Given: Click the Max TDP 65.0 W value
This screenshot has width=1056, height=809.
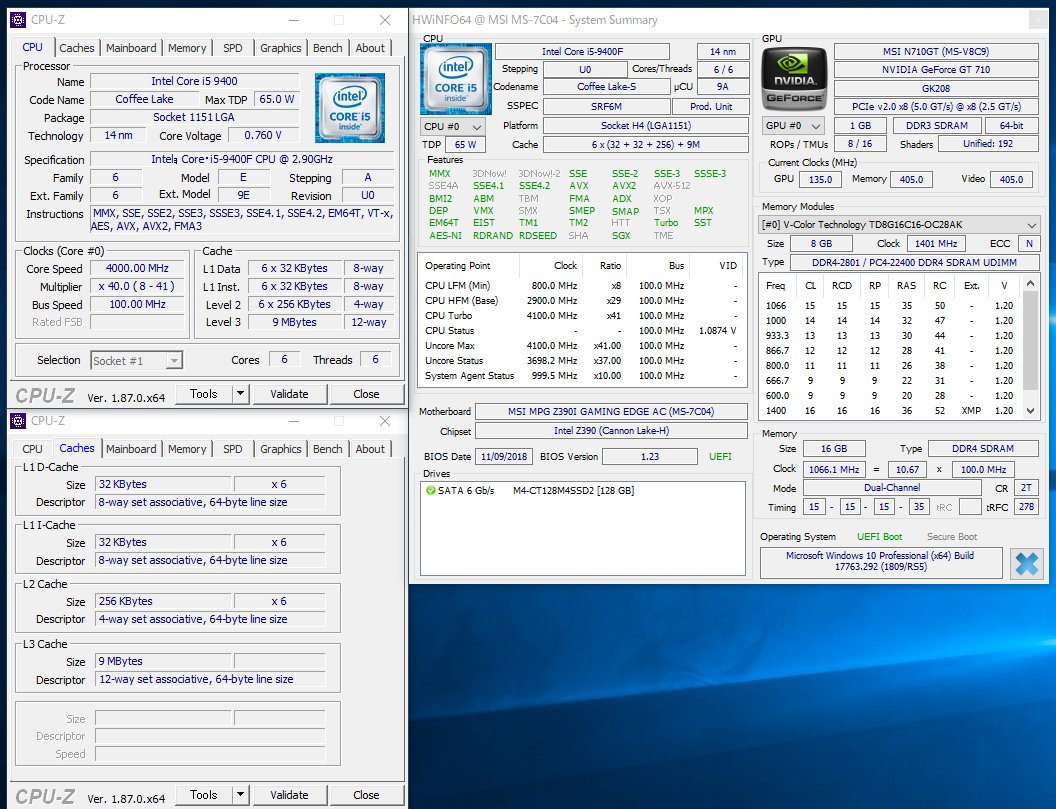Looking at the screenshot, I should 276,99.
